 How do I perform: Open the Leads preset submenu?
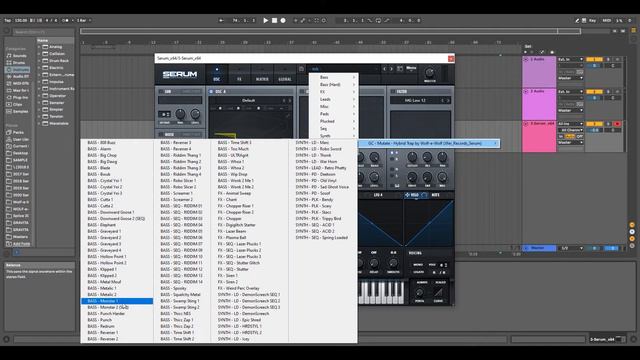point(333,99)
